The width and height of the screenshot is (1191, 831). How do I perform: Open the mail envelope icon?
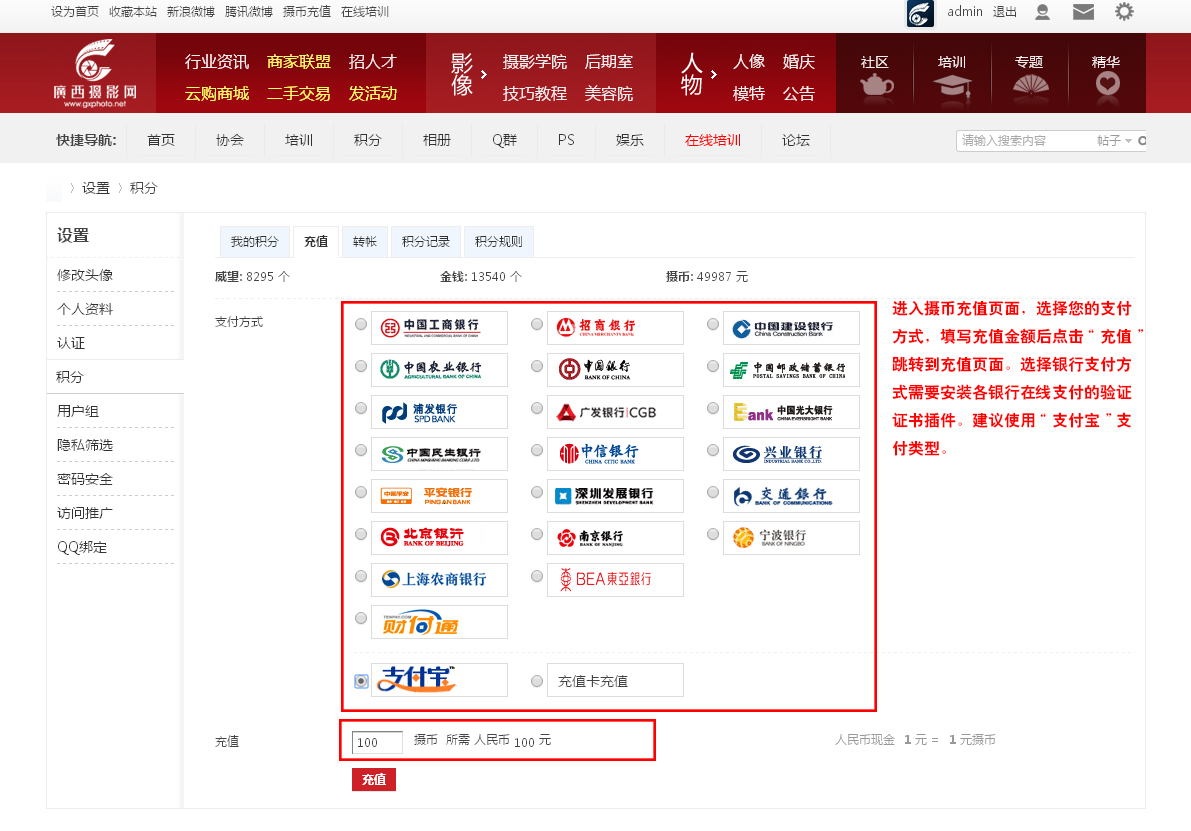pyautogui.click(x=1083, y=12)
